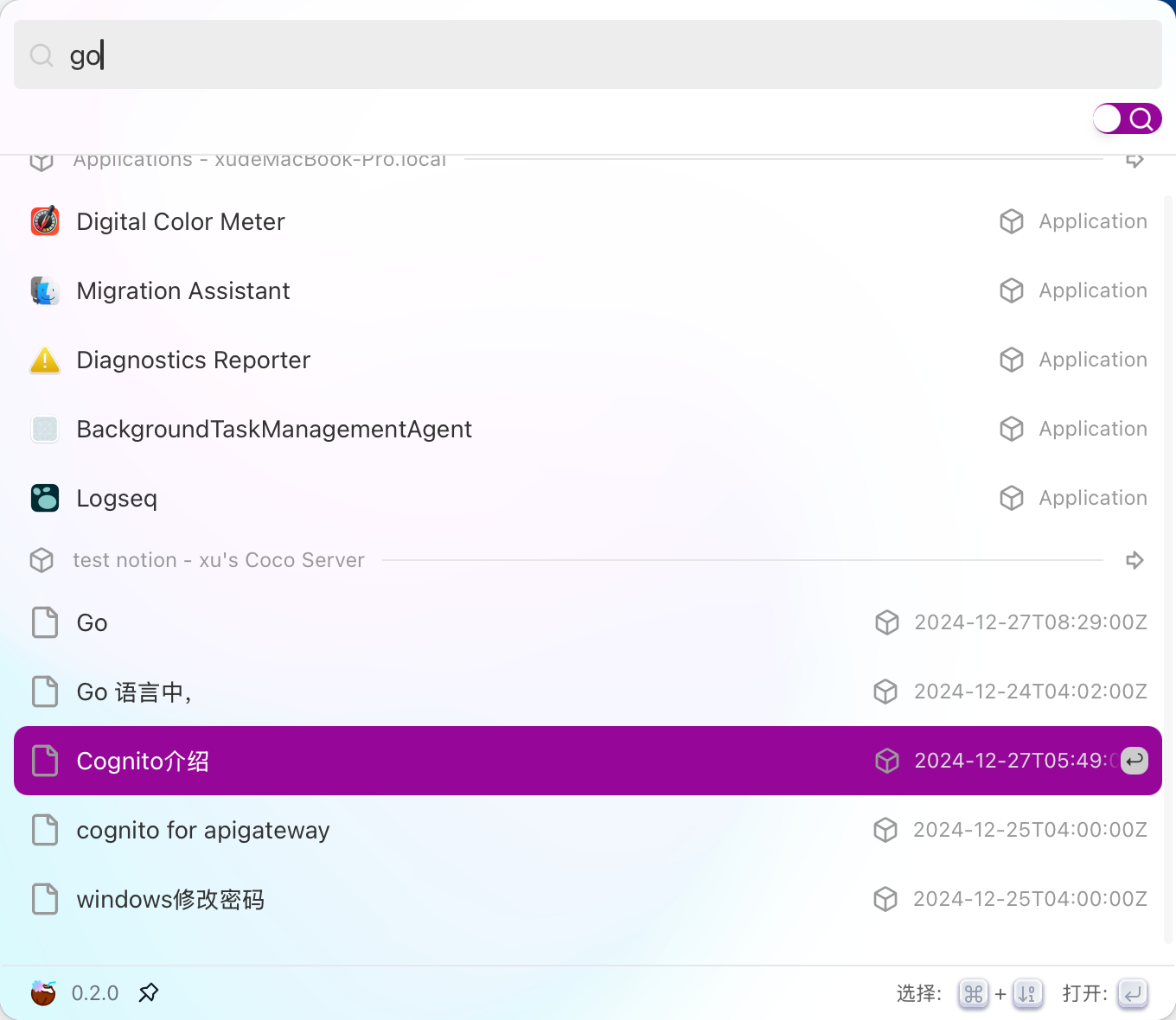Viewport: 1176px width, 1020px height.
Task: Toggle the purple search mode switch
Action: 1127,118
